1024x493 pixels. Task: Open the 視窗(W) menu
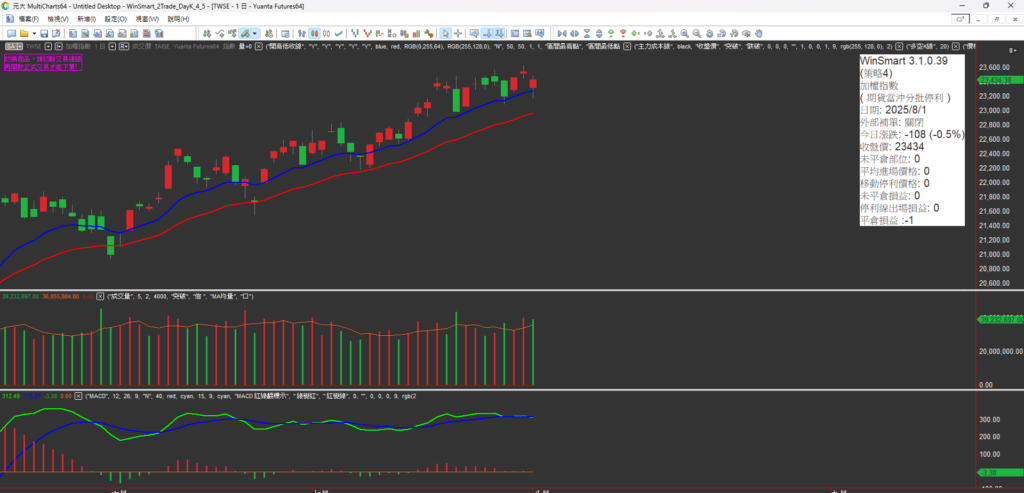point(147,19)
